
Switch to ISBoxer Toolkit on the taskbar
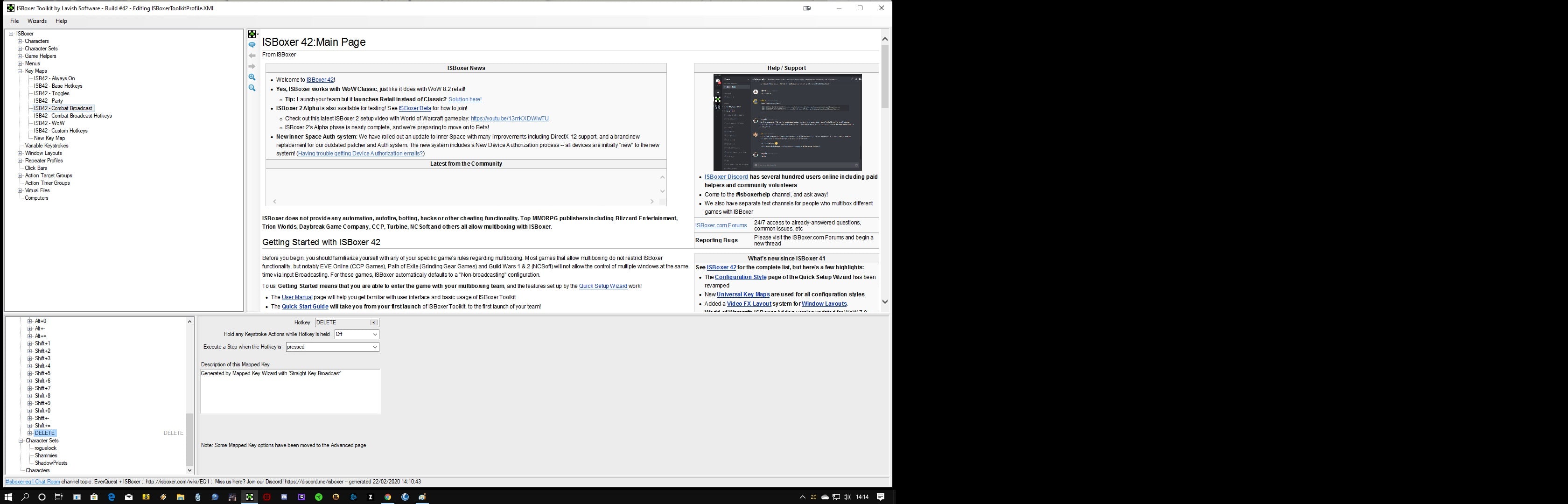[x=250, y=497]
